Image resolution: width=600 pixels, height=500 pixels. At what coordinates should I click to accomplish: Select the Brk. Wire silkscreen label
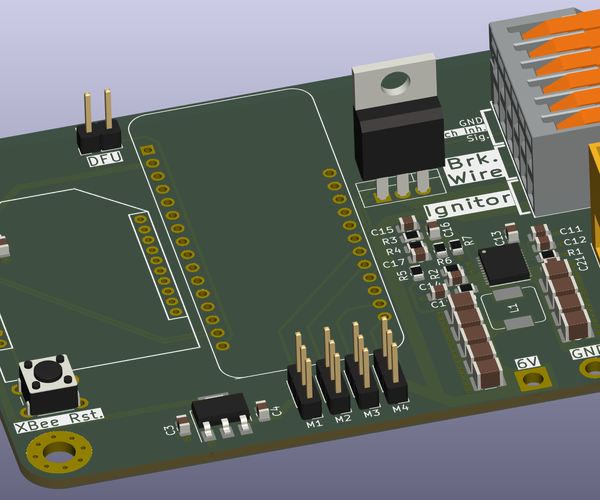click(474, 169)
